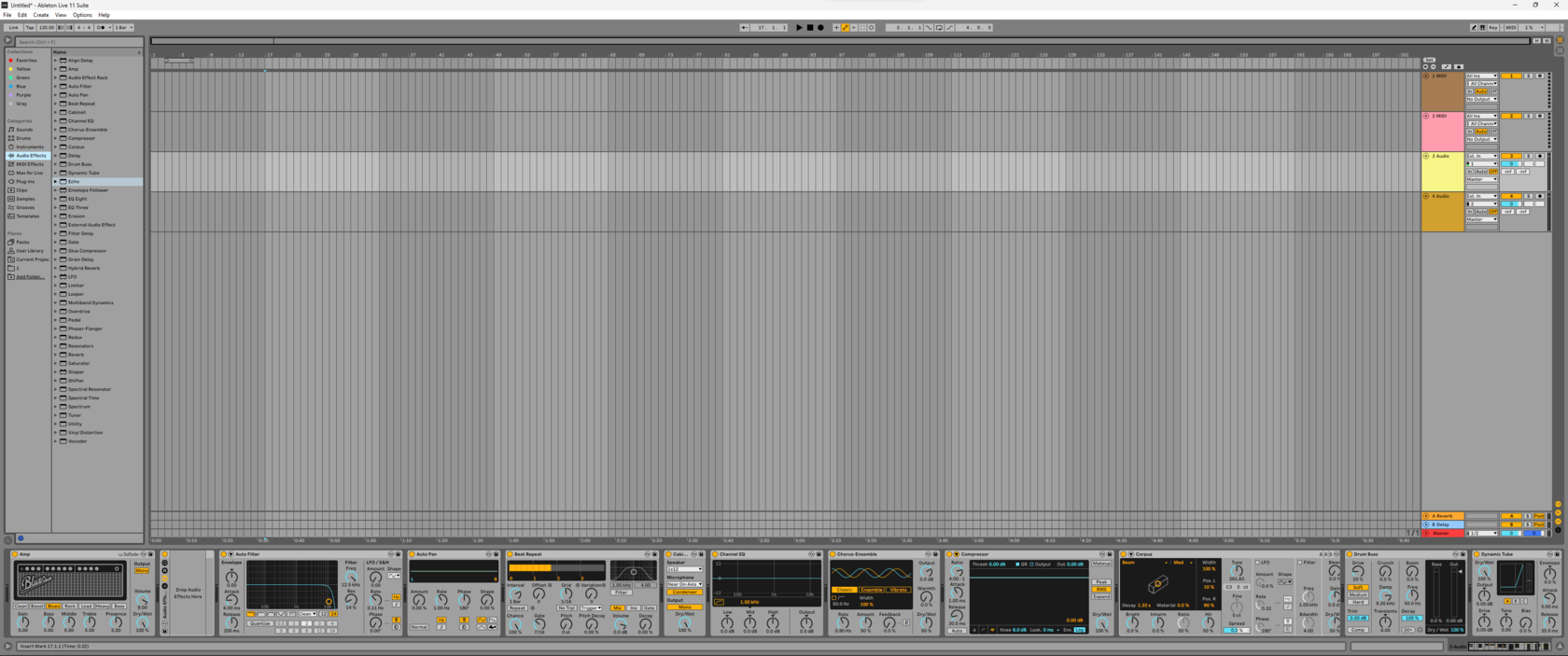This screenshot has height=656, width=1568.
Task: Open the 1 Bar quantization dropdown
Action: click(x=124, y=28)
